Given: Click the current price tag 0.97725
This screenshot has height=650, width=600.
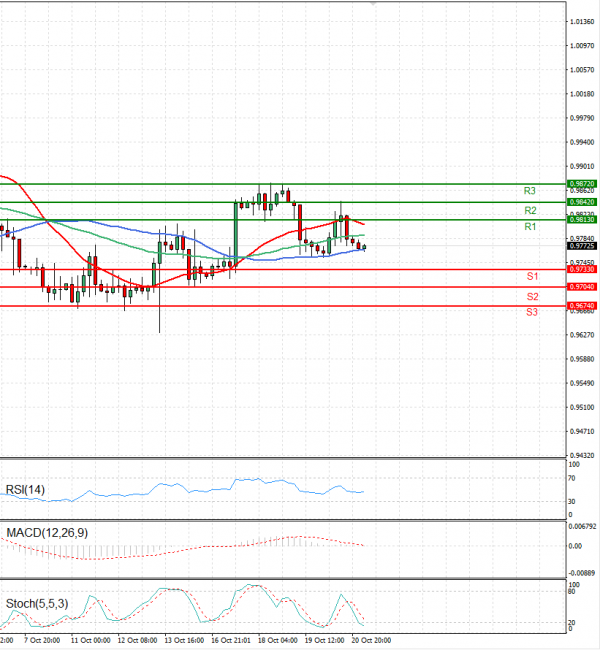Looking at the screenshot, I should point(582,246).
